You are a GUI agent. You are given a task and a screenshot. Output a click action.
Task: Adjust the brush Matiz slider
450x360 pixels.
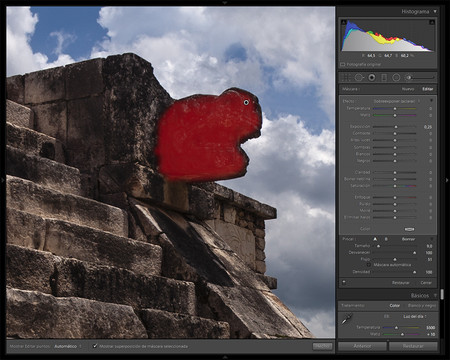394,115
